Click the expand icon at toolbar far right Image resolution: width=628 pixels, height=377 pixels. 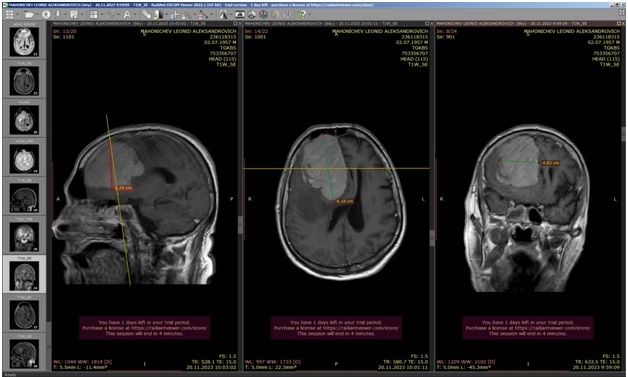[x=621, y=13]
